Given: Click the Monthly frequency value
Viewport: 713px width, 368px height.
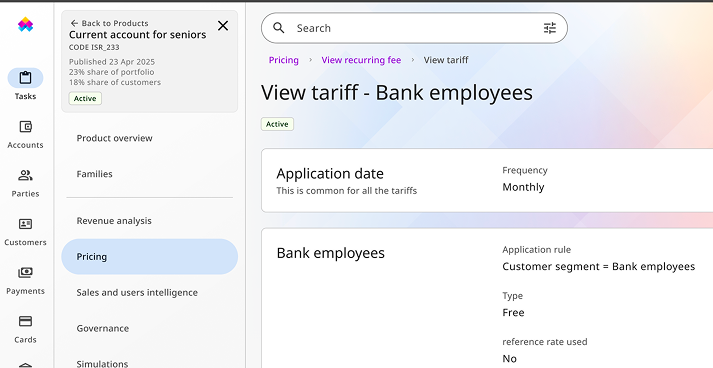Looking at the screenshot, I should 523,187.
